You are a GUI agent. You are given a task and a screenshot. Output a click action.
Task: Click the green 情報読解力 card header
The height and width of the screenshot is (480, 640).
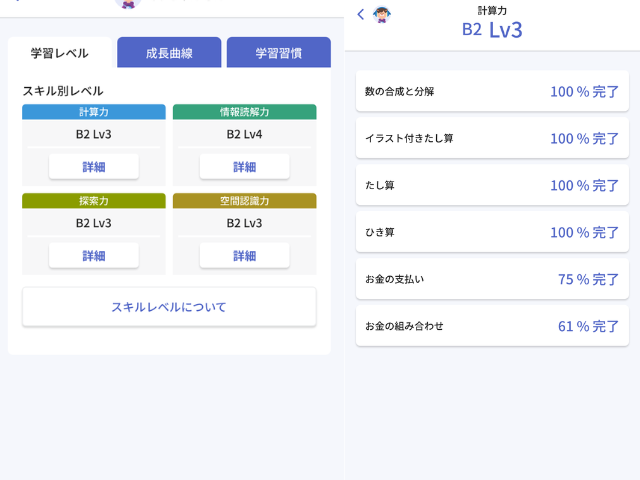[244, 112]
